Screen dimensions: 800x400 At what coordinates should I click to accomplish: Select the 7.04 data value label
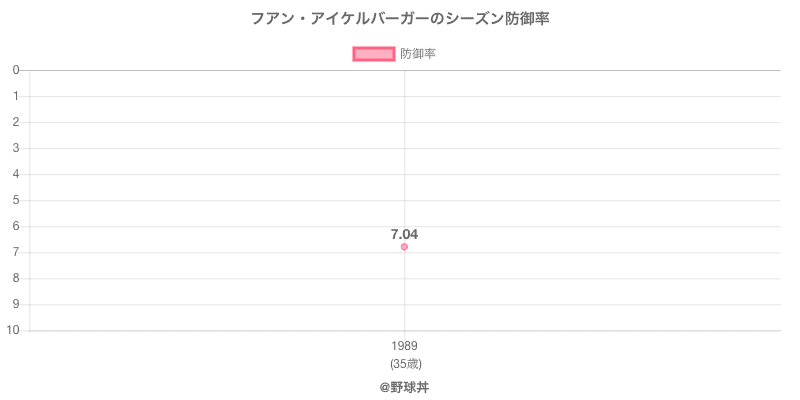pyautogui.click(x=404, y=234)
